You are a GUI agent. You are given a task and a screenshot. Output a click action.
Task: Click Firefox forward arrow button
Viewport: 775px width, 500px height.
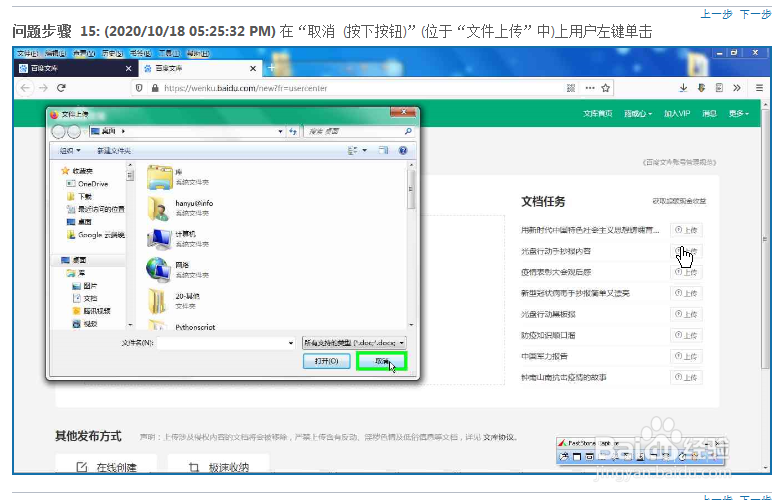click(43, 88)
